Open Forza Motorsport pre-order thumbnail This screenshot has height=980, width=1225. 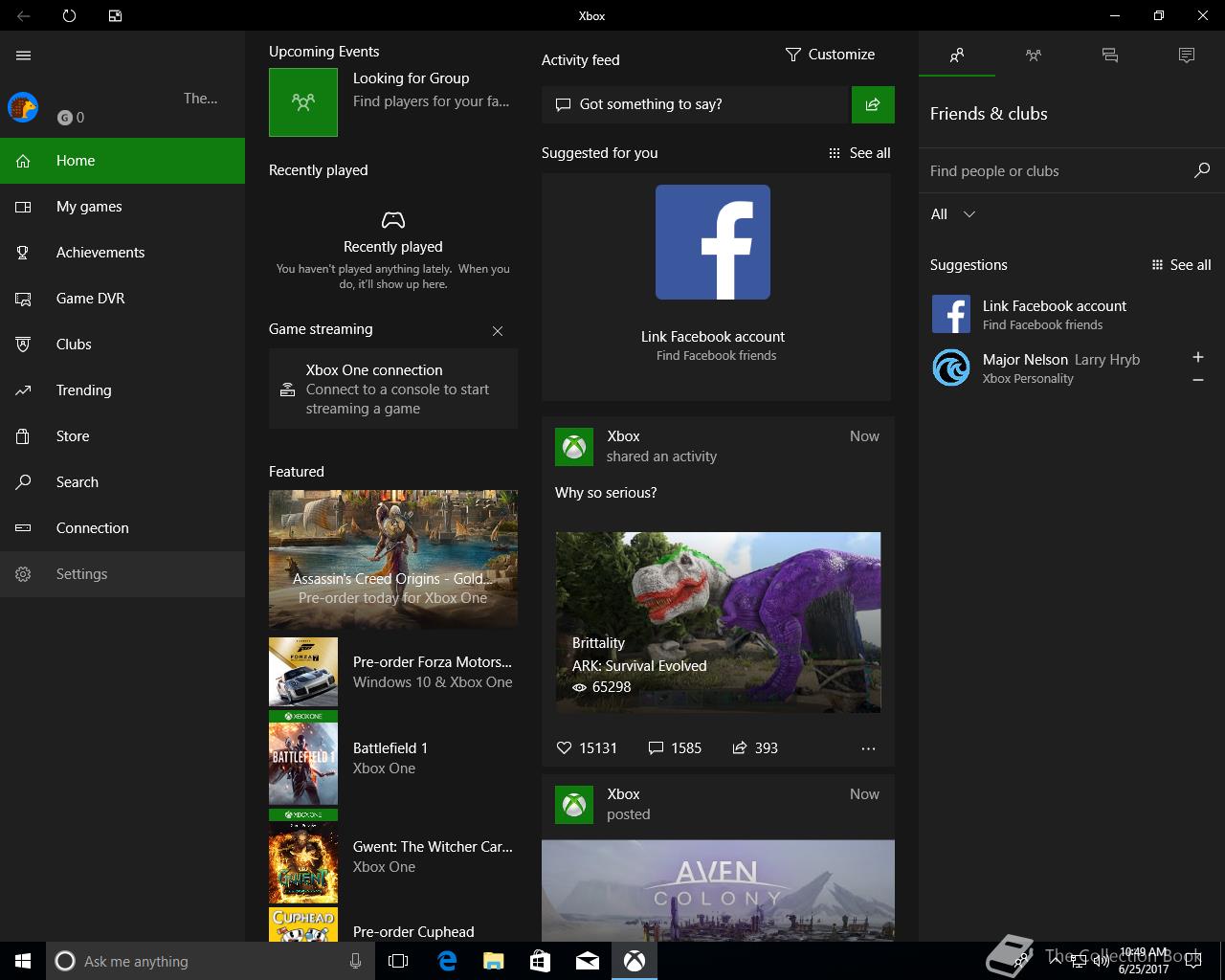click(x=303, y=672)
